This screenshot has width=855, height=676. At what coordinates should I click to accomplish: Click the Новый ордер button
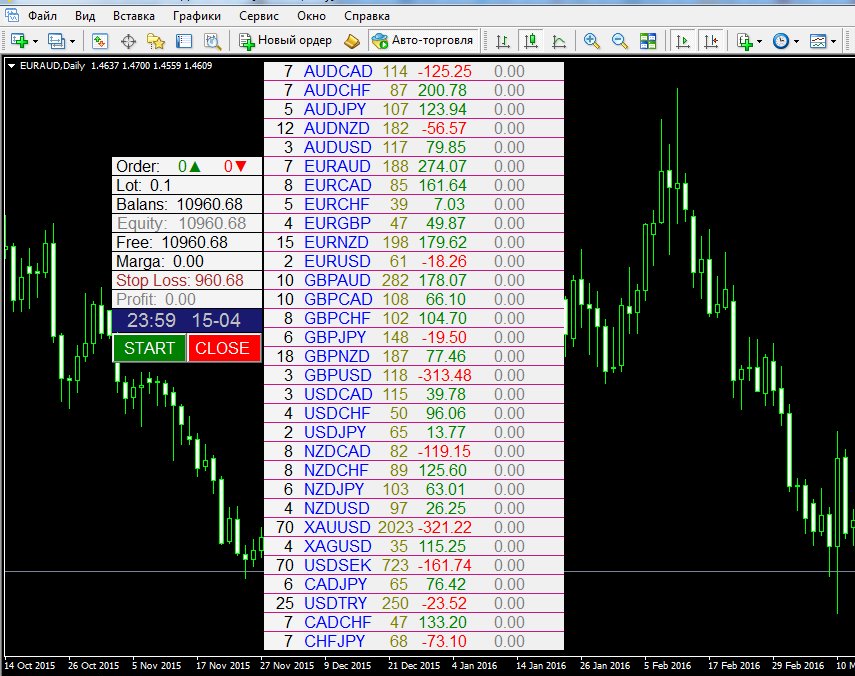(285, 41)
